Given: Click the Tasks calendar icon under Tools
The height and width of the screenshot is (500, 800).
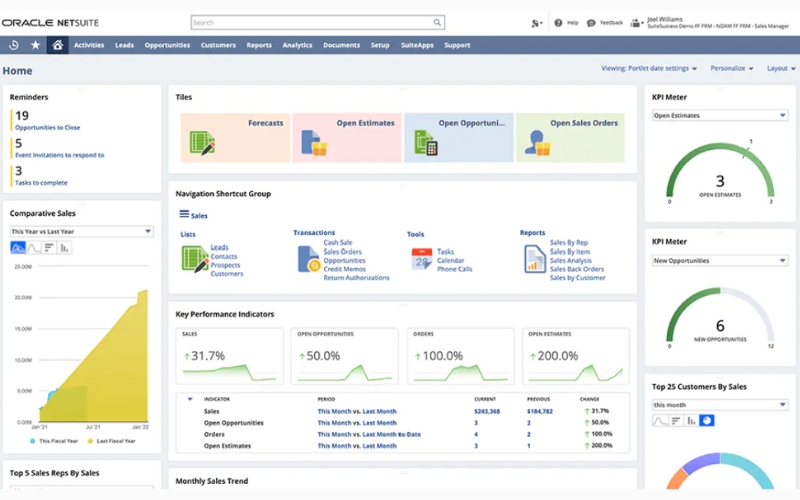Looking at the screenshot, I should (421, 259).
